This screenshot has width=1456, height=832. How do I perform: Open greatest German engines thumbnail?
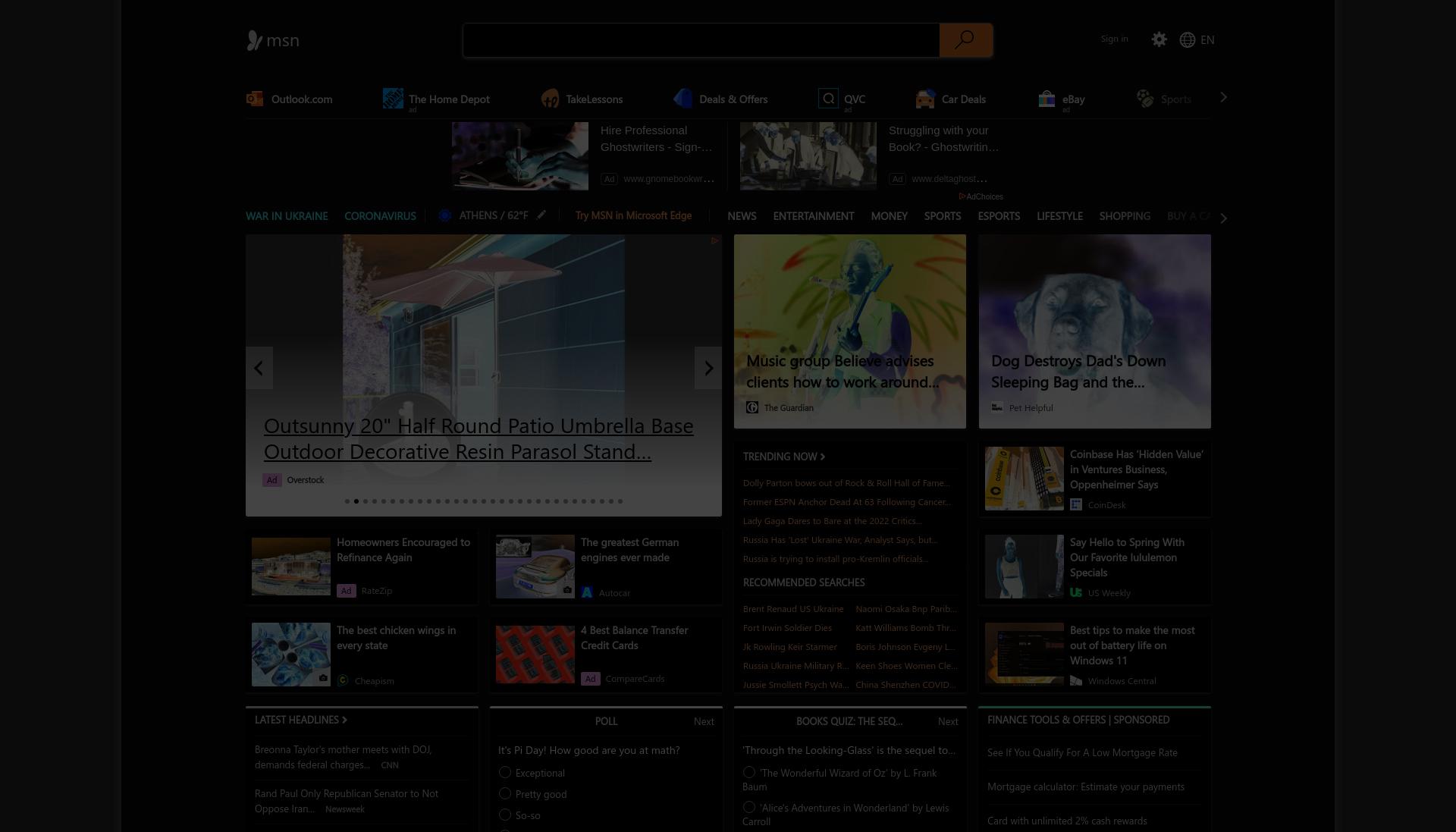535,567
